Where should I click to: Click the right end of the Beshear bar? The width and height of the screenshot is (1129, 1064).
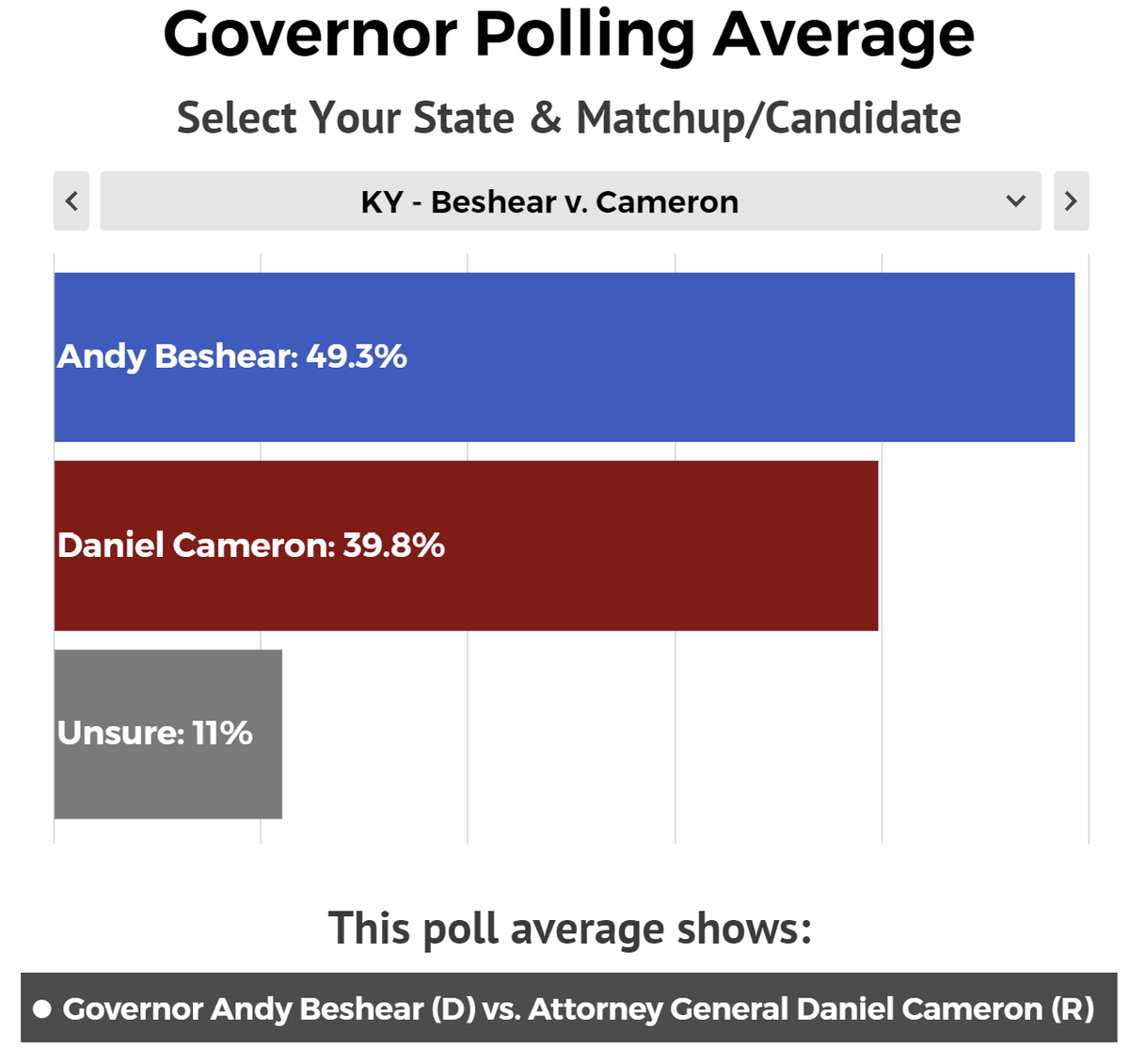1068,357
